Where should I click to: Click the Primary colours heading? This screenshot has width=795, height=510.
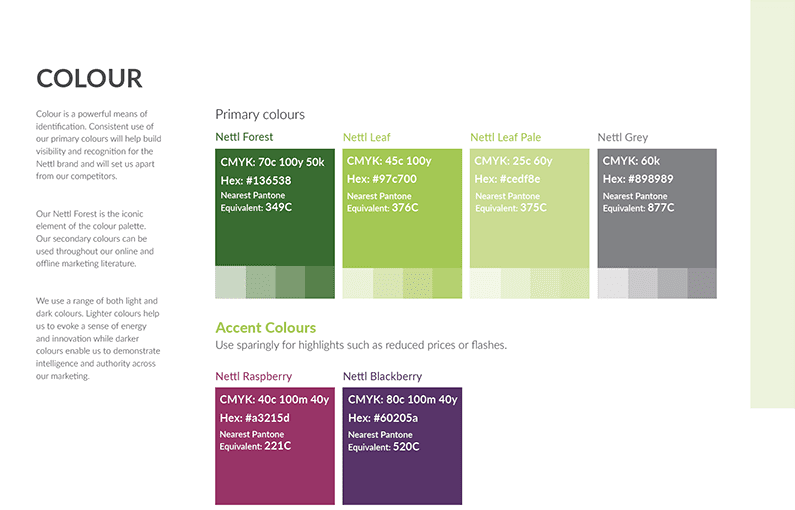[x=260, y=115]
